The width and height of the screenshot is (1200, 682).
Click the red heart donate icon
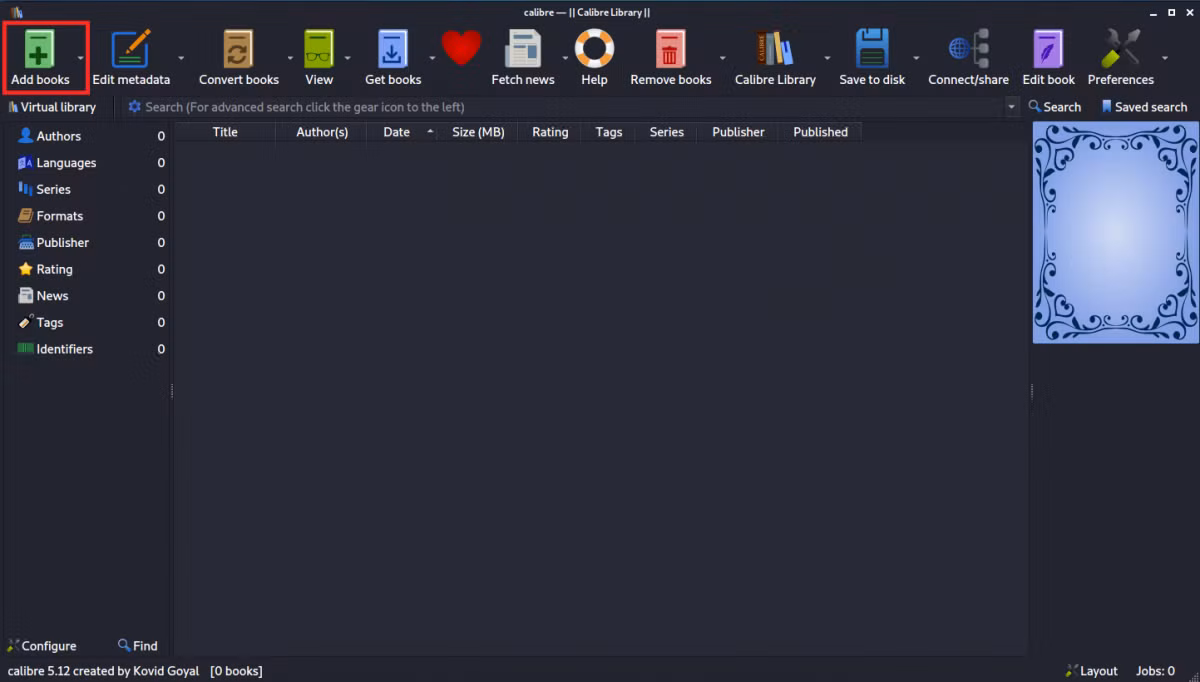[x=462, y=47]
